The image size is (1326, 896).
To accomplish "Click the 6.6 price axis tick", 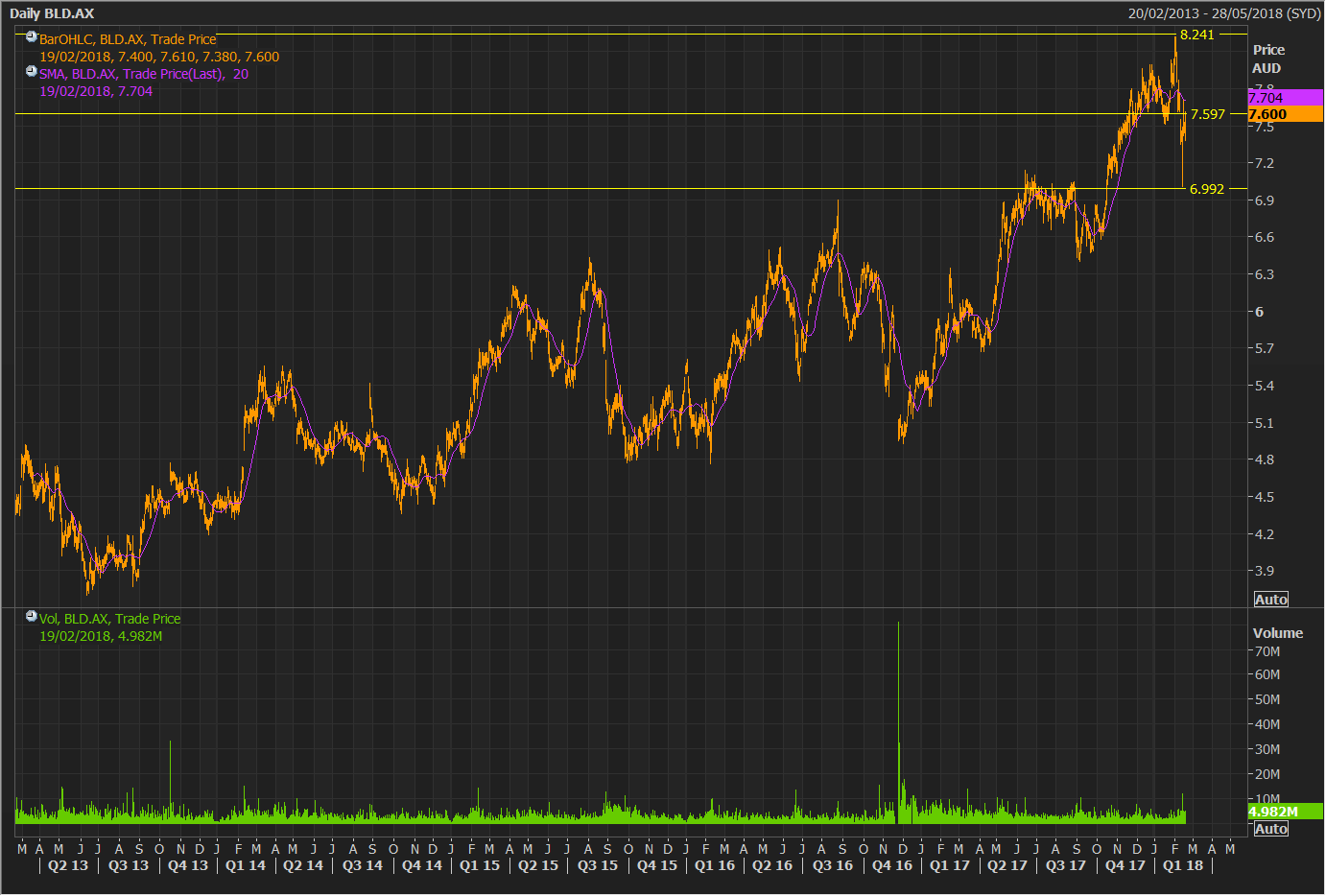I will pyautogui.click(x=1265, y=237).
